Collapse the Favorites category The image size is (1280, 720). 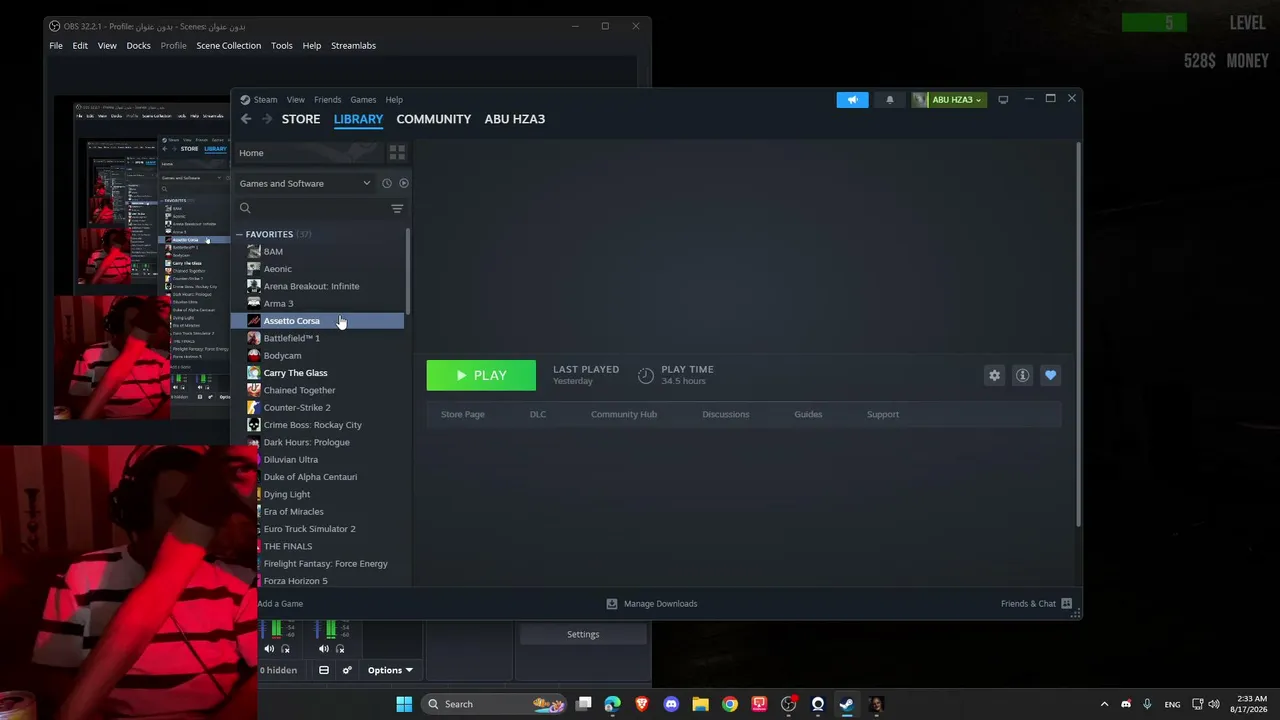pos(240,234)
